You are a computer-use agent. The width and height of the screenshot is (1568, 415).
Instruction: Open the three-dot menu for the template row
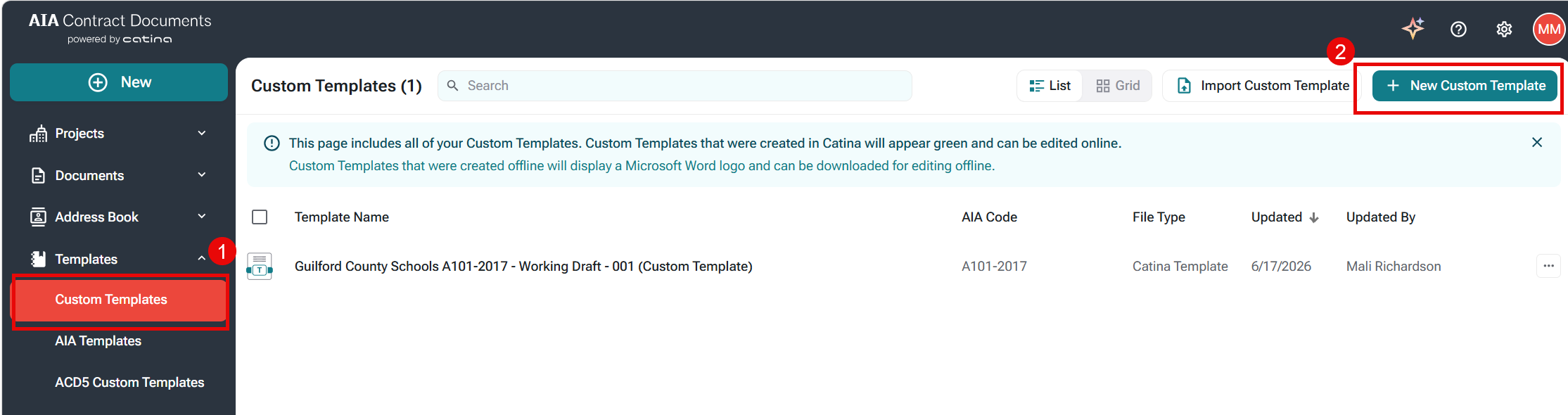pyautogui.click(x=1548, y=266)
